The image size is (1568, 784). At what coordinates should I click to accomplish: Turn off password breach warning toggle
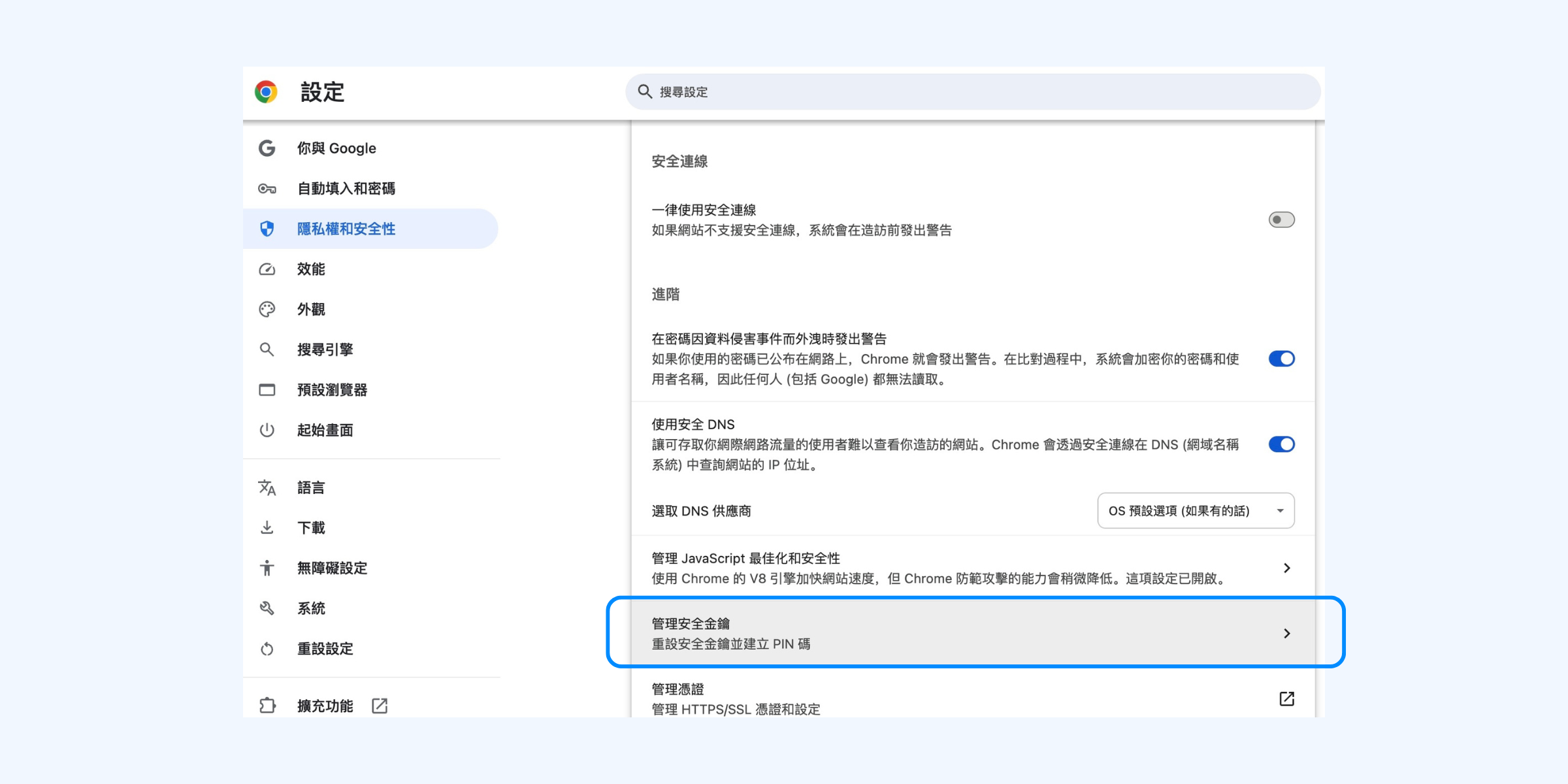pos(1281,359)
